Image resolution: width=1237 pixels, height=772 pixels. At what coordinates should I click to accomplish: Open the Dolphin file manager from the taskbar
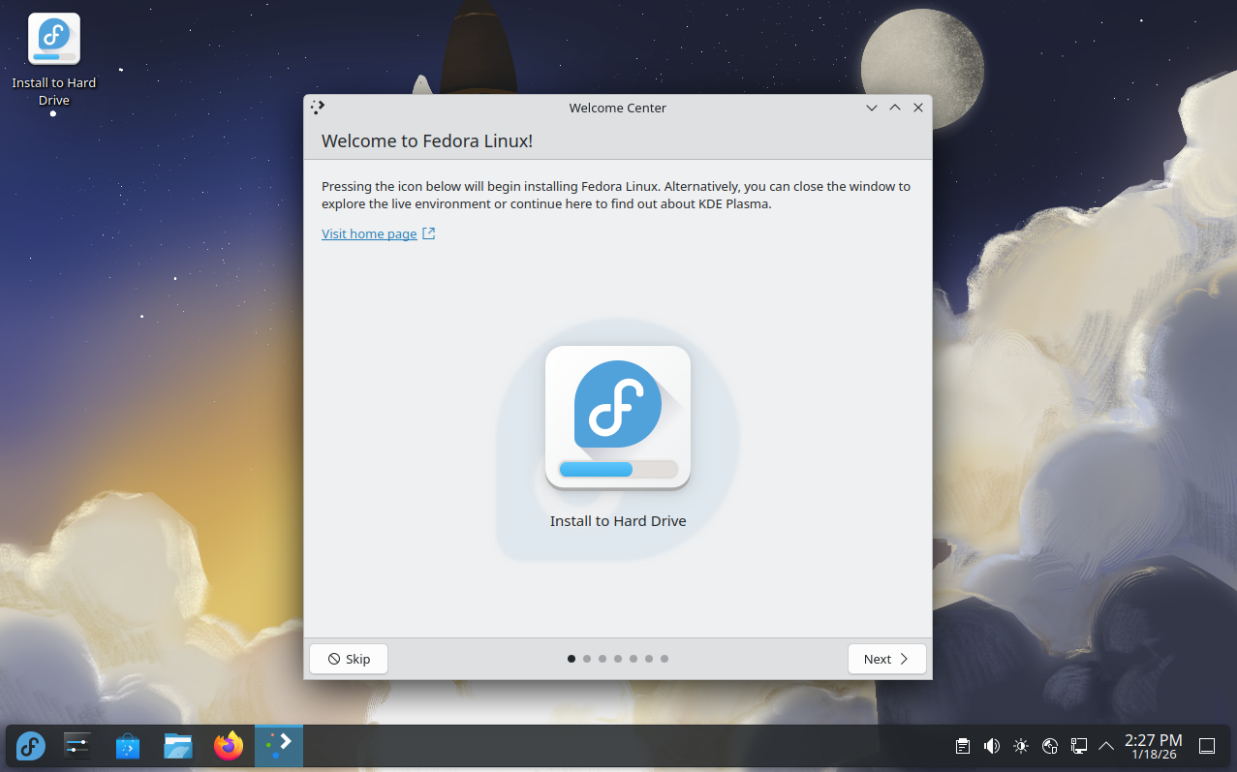tap(178, 745)
